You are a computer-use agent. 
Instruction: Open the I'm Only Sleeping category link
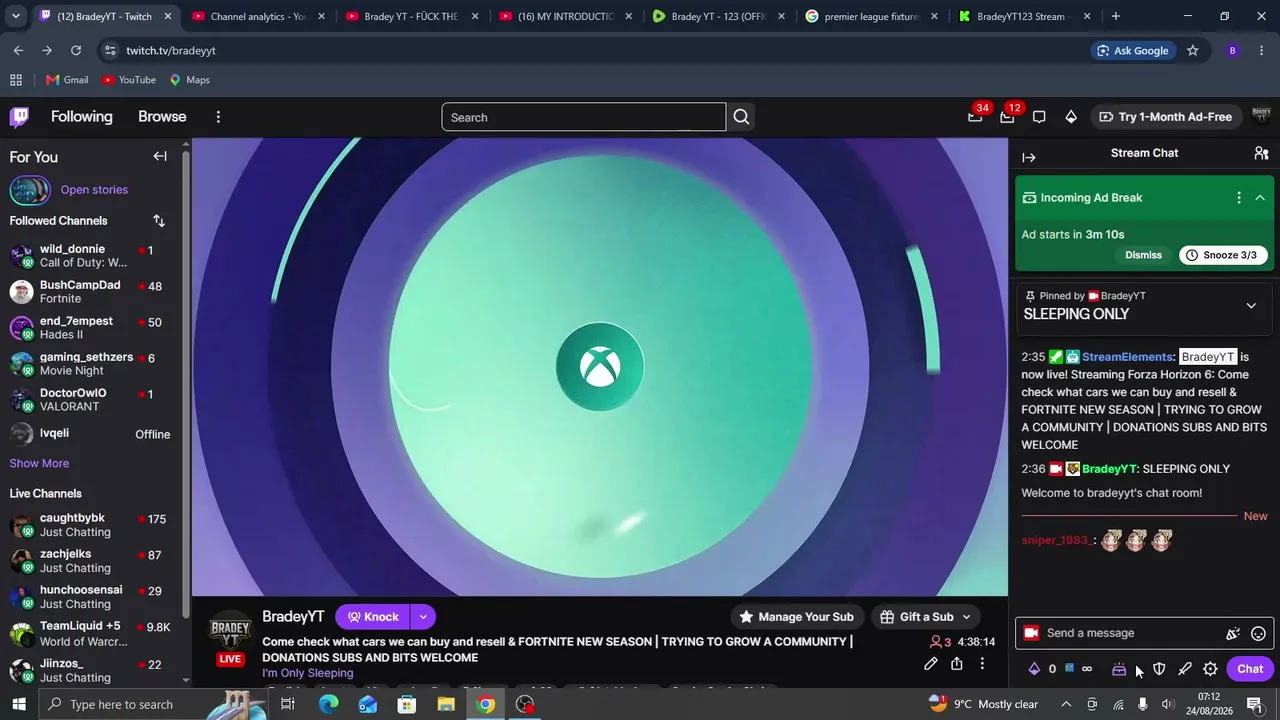[308, 673]
